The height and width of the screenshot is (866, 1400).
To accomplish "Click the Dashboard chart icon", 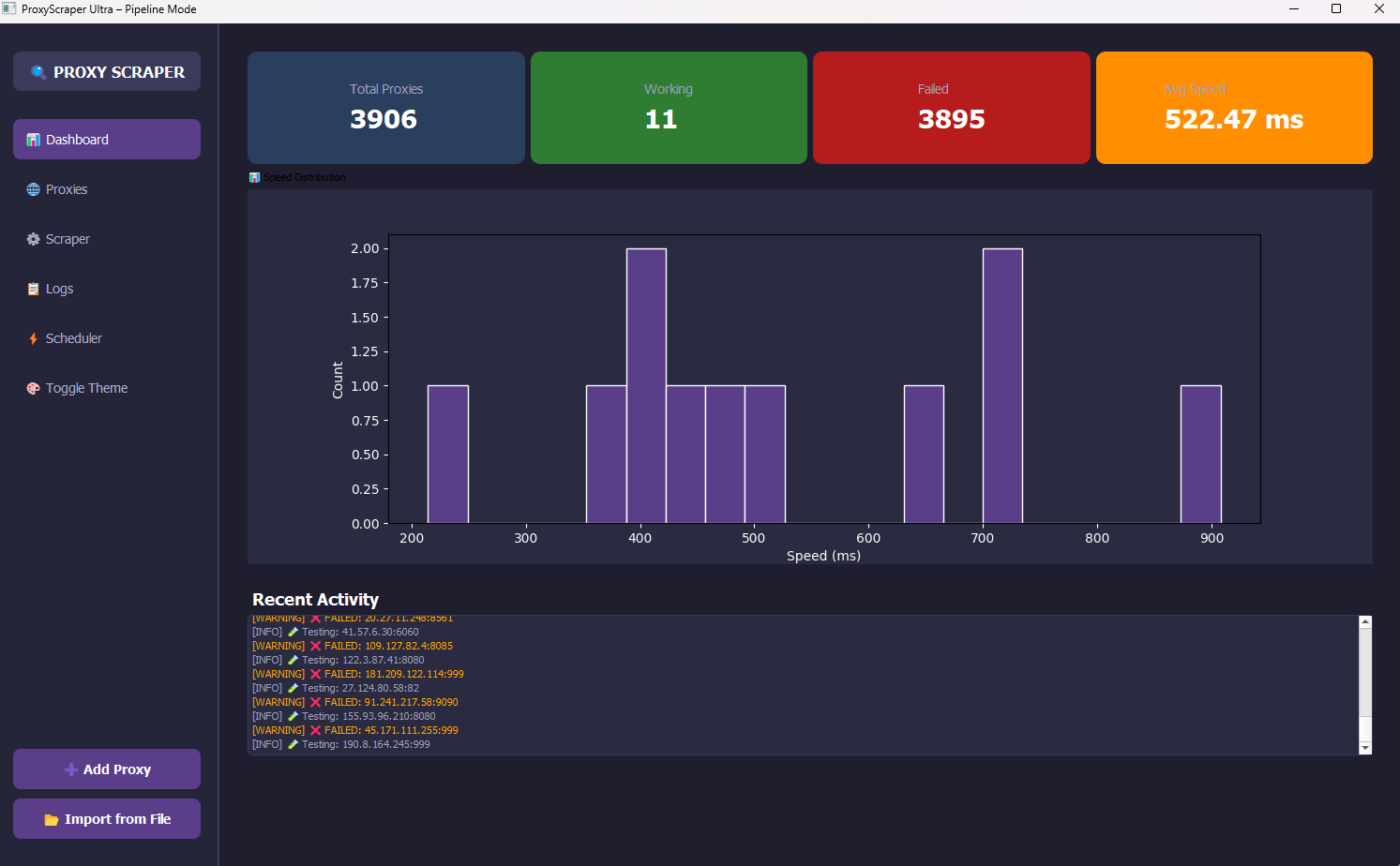I will [34, 140].
